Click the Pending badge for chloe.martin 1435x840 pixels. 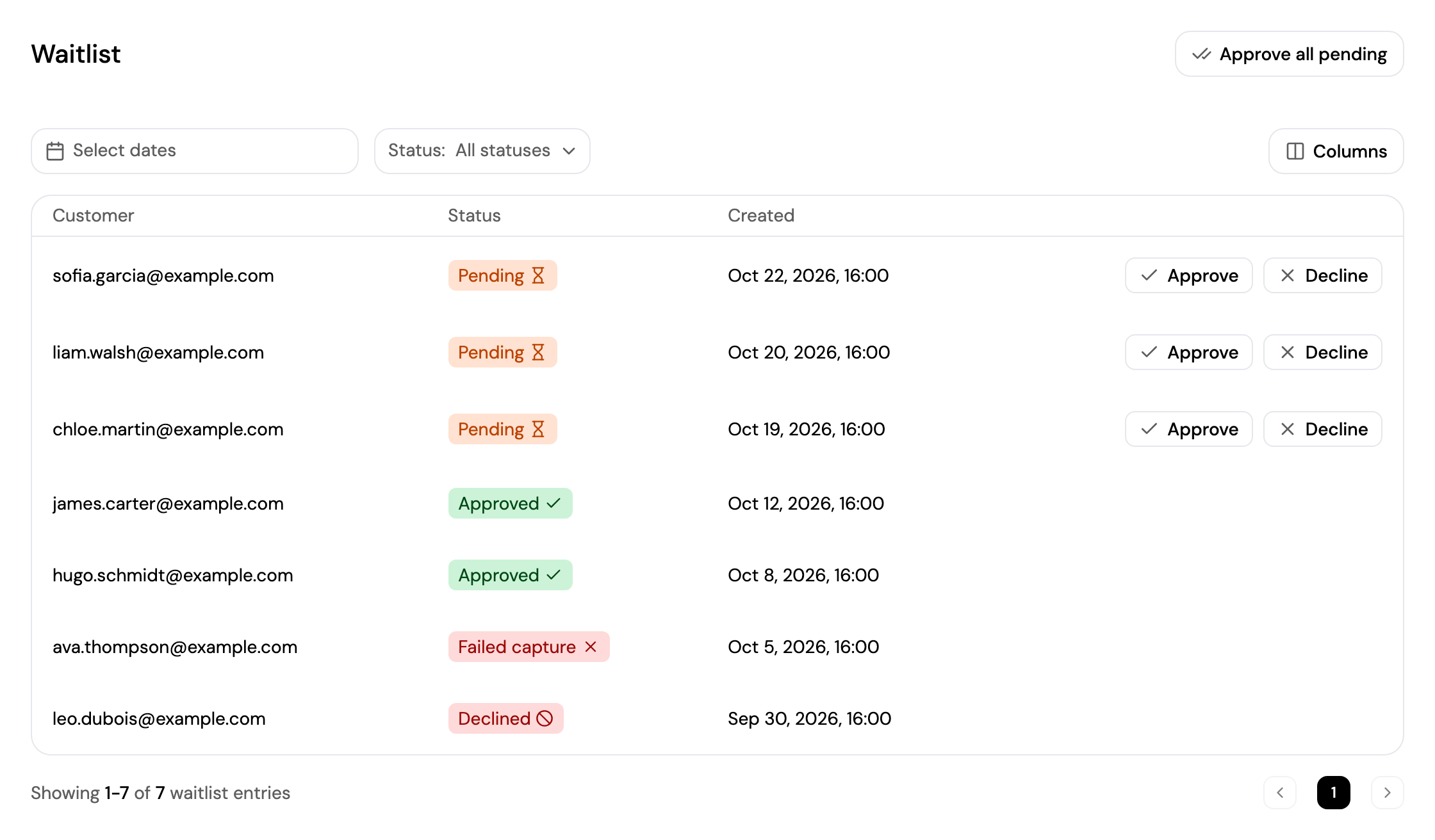pyautogui.click(x=502, y=429)
